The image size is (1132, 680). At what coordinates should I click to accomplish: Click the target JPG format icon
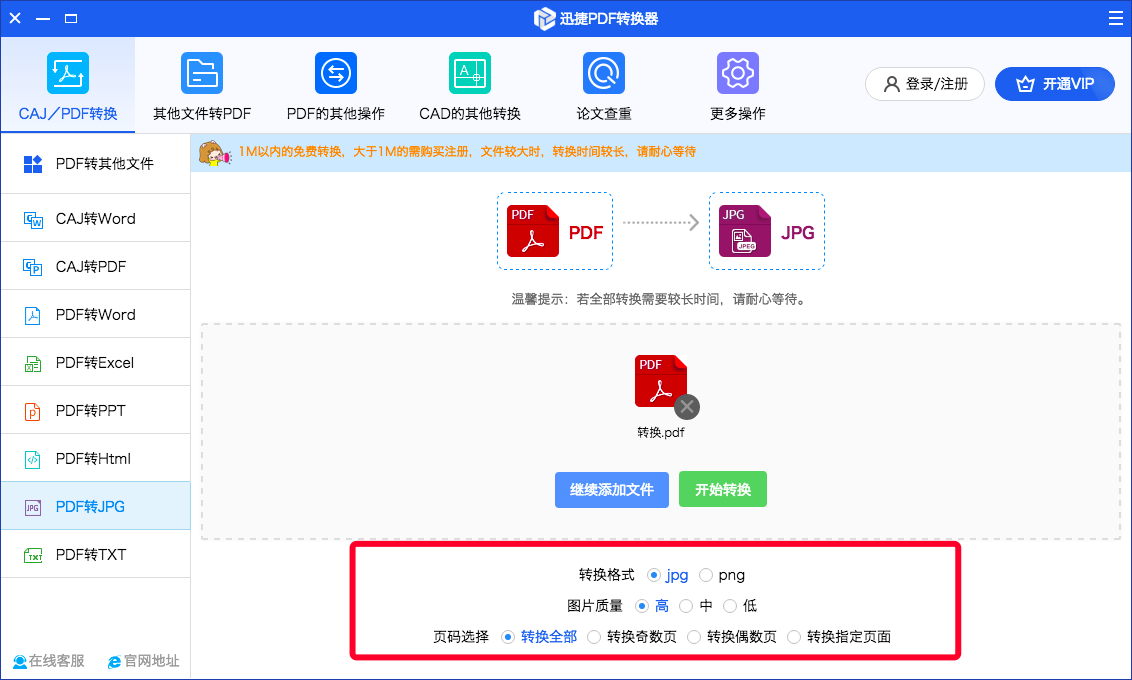click(x=745, y=231)
